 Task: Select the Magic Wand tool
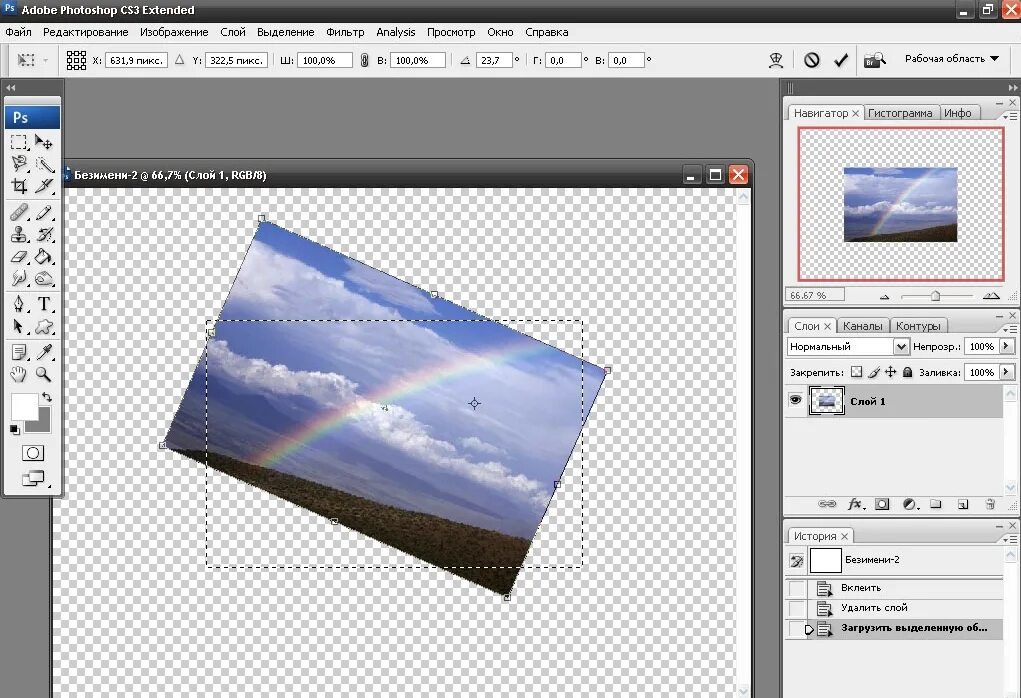pos(44,164)
